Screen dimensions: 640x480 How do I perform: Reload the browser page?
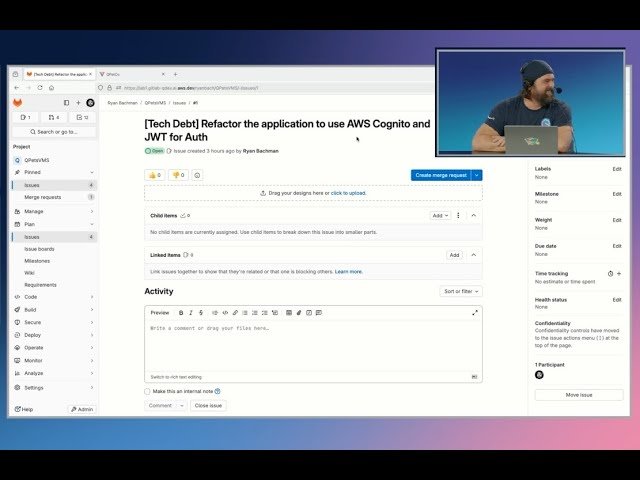pos(40,88)
